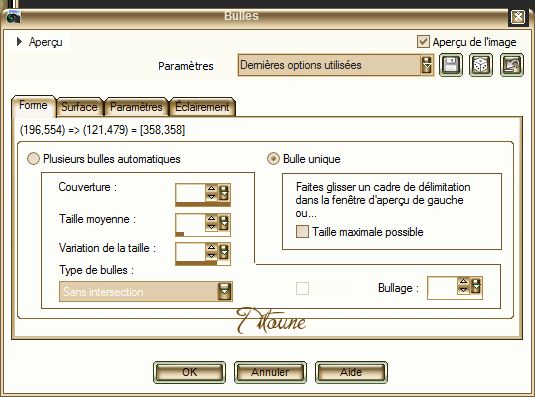Click the Taille moyenne value field

click(190, 222)
